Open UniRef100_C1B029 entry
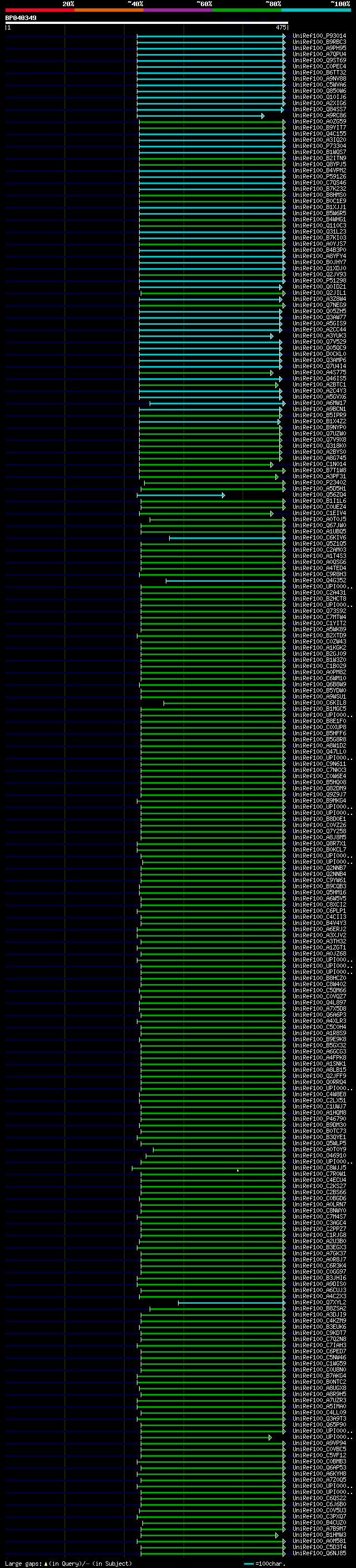Viewport: 356px width, 1568px height. pyautogui.click(x=319, y=666)
